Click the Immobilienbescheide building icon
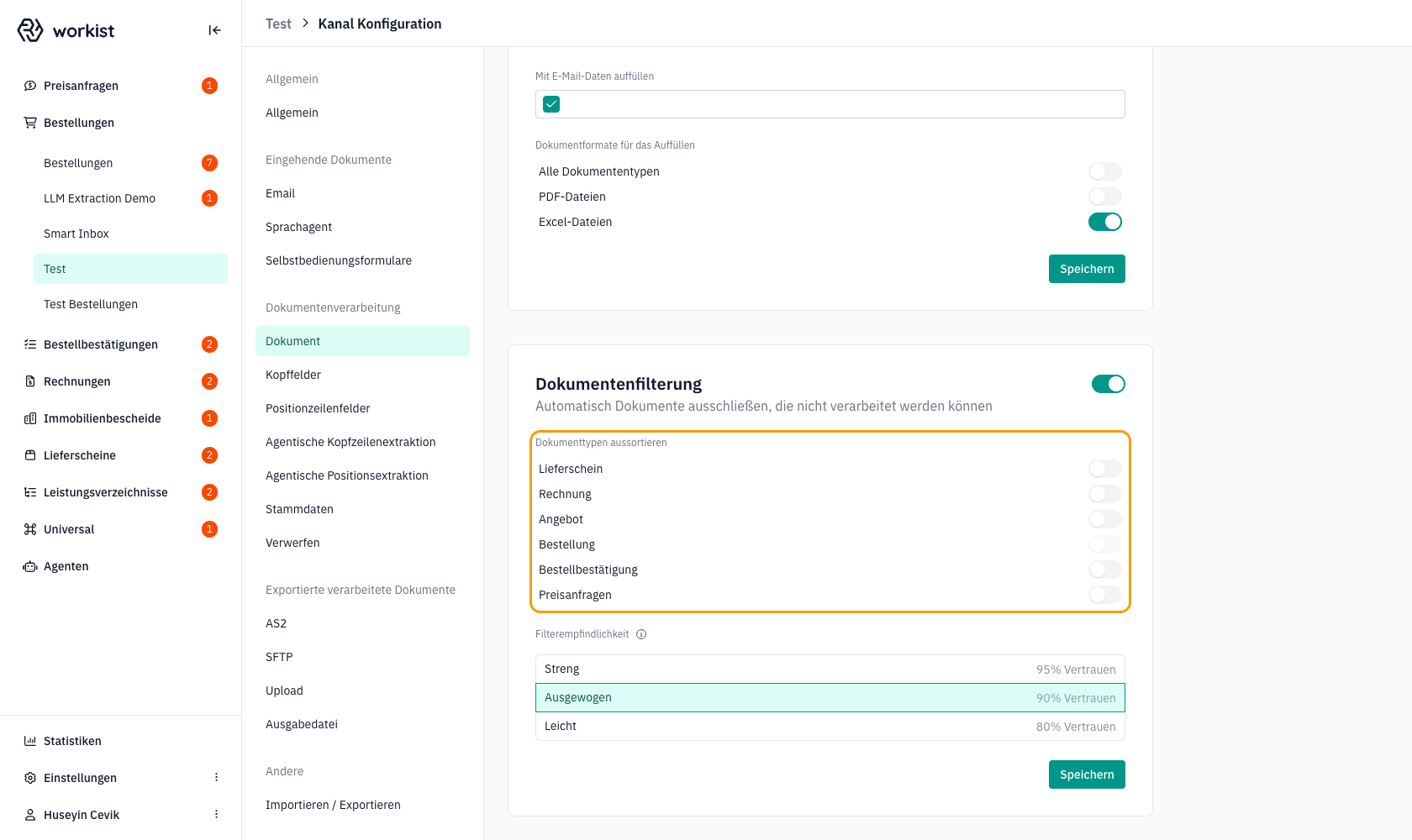The width and height of the screenshot is (1412, 840). pos(30,418)
